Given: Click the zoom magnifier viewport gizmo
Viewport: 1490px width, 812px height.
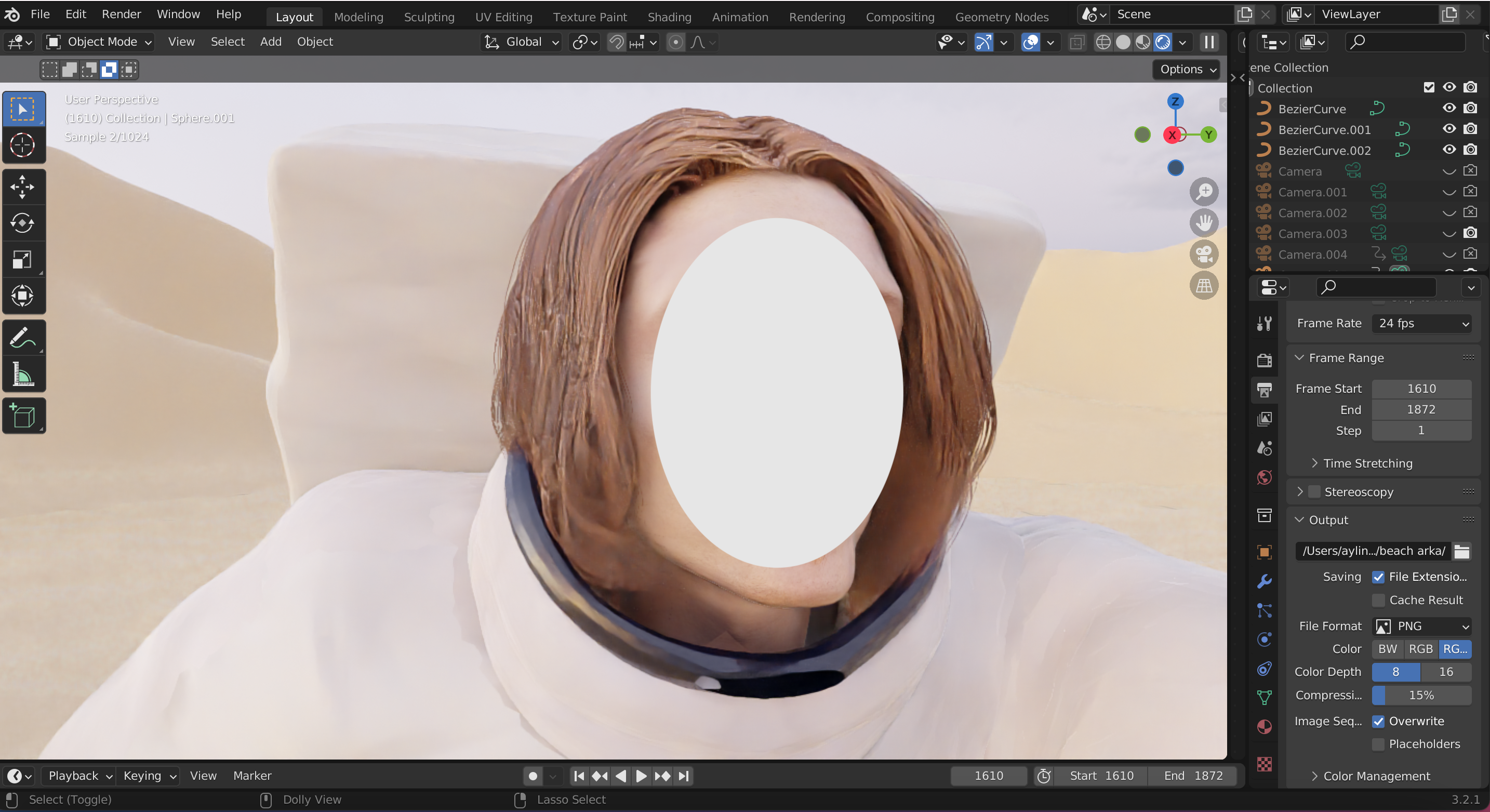Looking at the screenshot, I should click(1204, 191).
